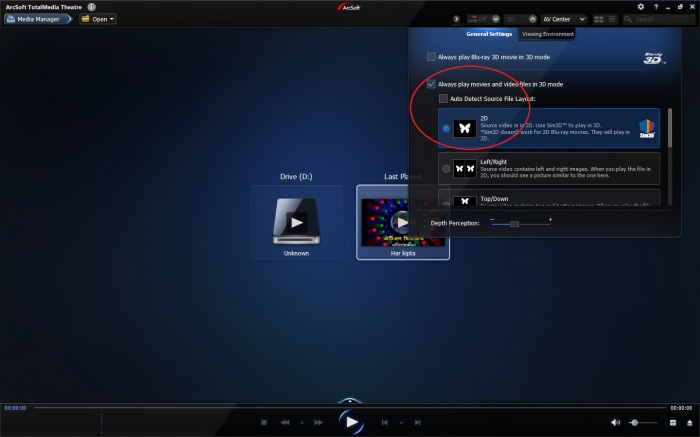Screen dimensions: 700x437
Task: Open help via question mark icon
Action: coord(656,7)
